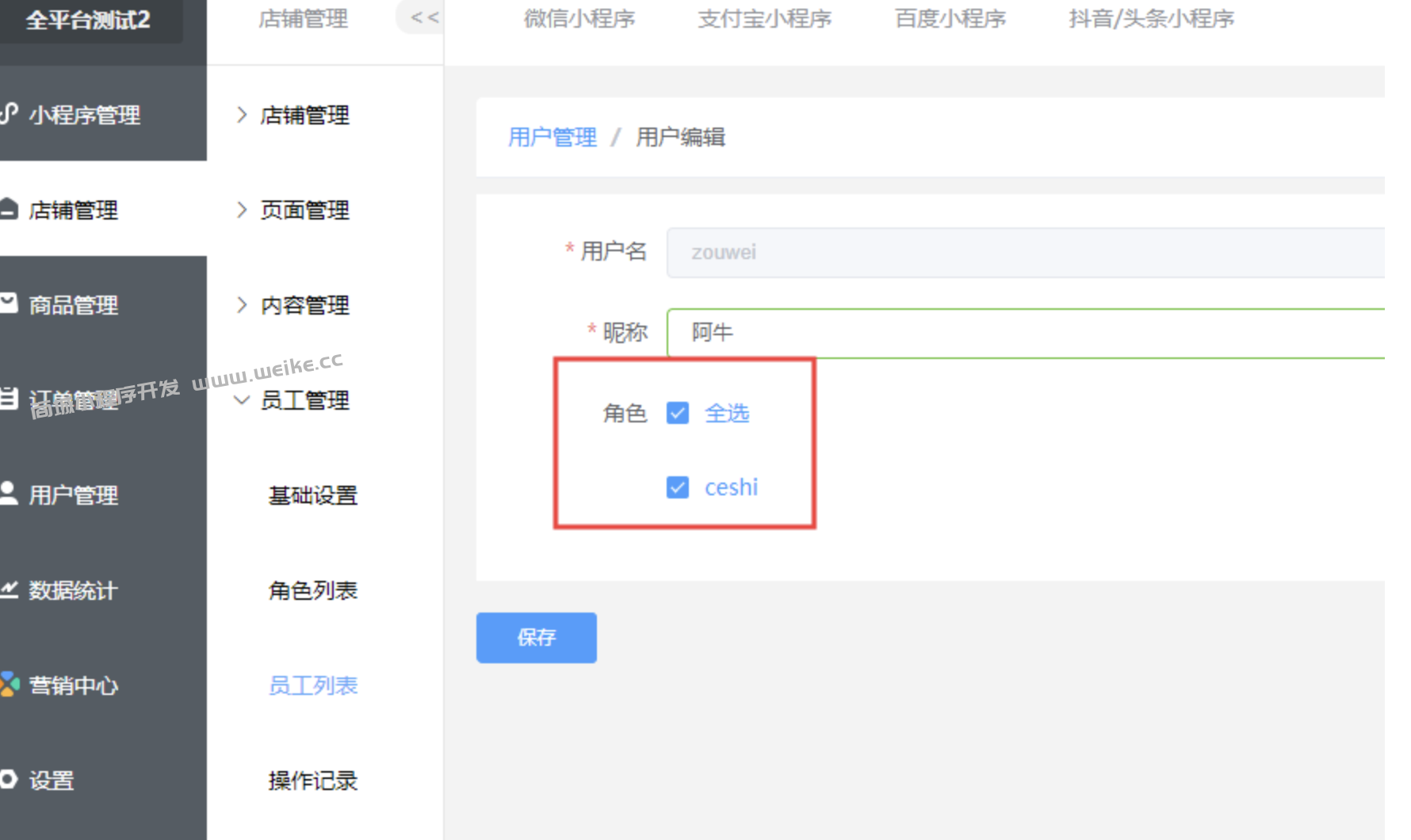1411x840 pixels.
Task: Click the ceshi role label text
Action: [731, 487]
